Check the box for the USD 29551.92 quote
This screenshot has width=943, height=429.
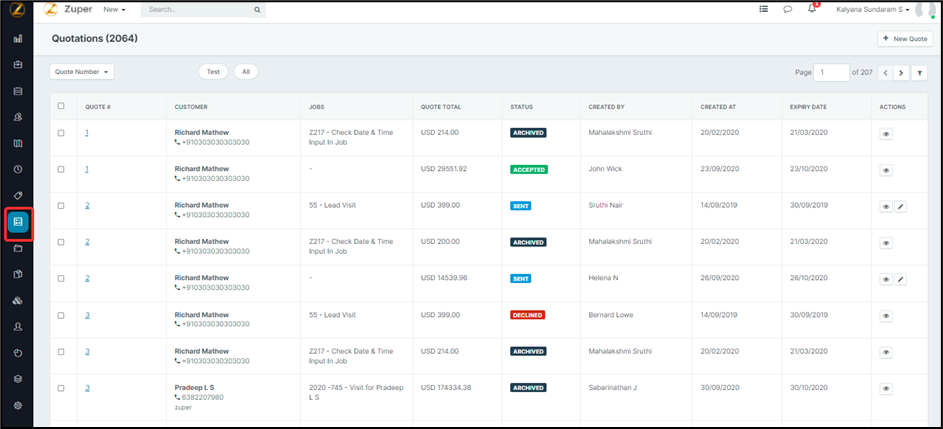[61, 169]
